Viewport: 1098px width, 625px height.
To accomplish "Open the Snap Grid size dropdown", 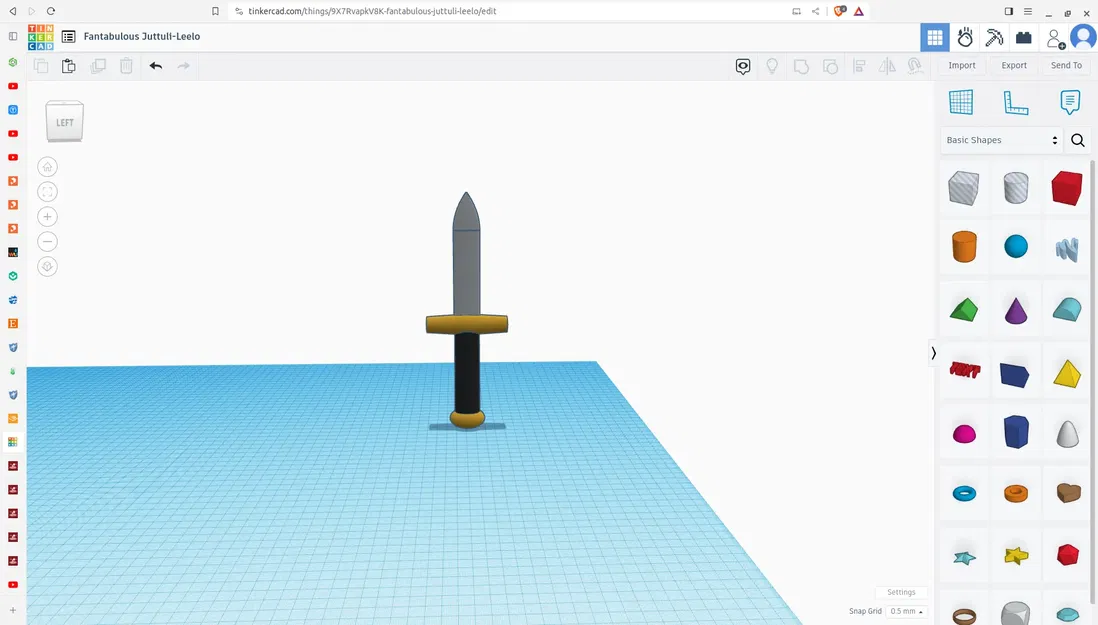I will coord(905,611).
